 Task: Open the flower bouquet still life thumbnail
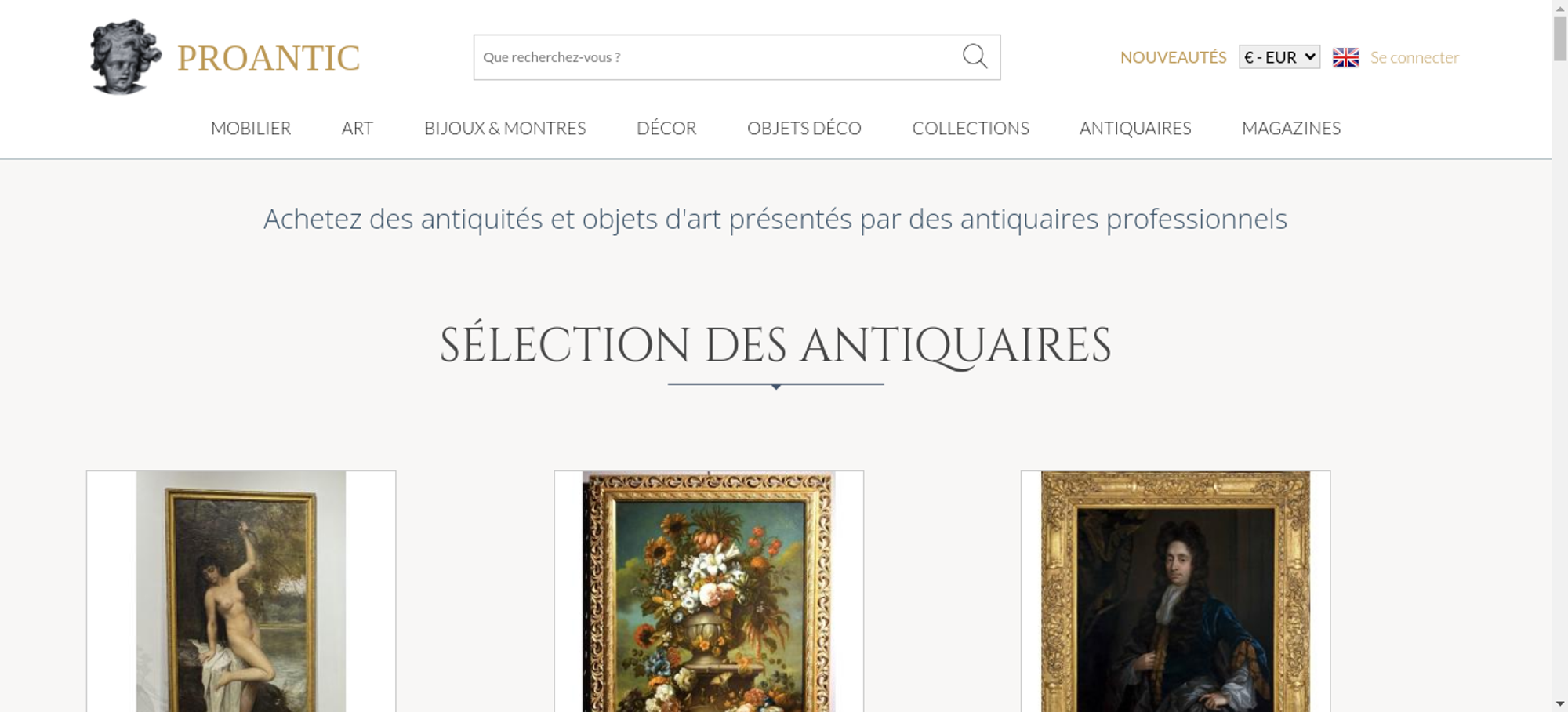coord(709,591)
